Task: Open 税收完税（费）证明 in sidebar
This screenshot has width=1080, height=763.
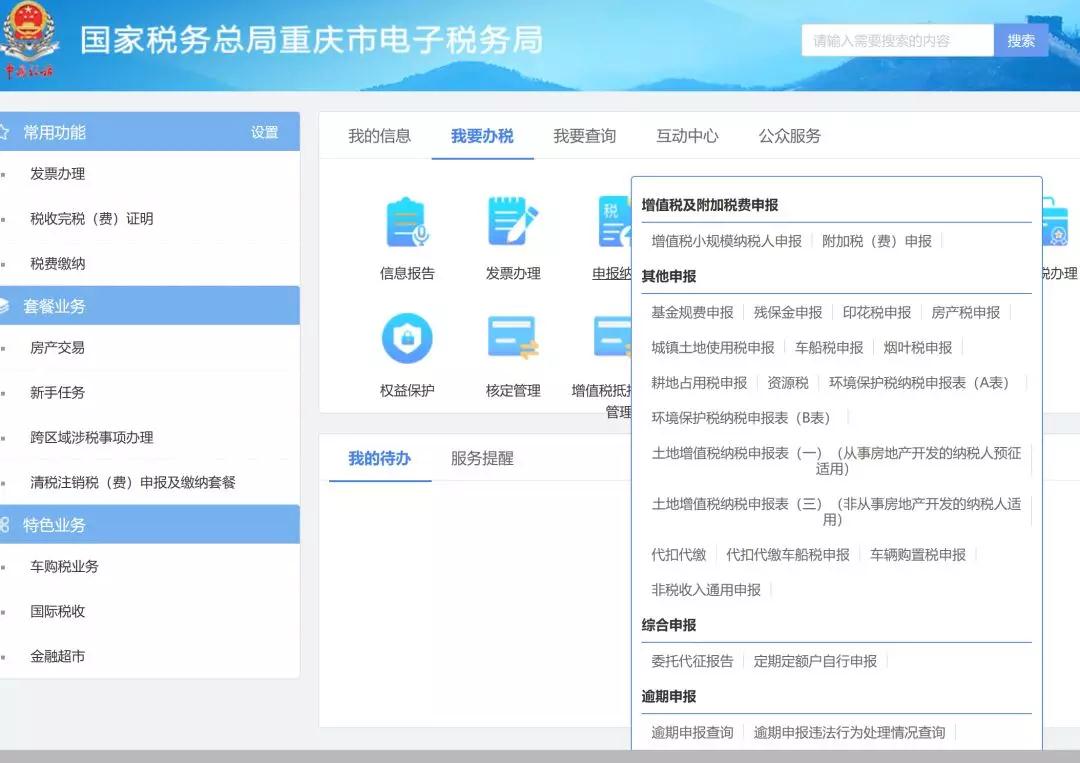Action: tap(92, 218)
